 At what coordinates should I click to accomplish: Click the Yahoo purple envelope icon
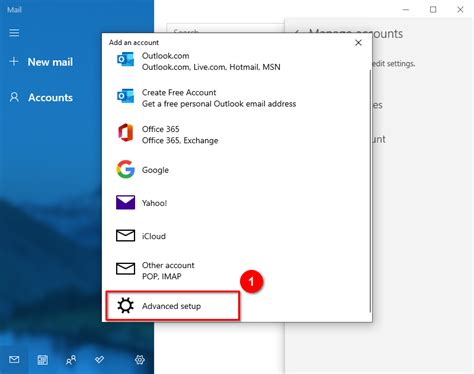click(125, 202)
